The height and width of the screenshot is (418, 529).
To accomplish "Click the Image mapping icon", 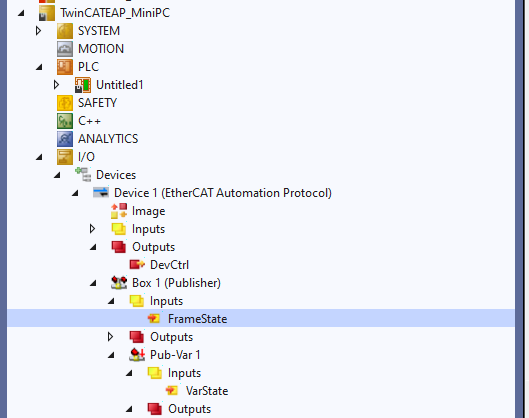I will (x=119, y=211).
